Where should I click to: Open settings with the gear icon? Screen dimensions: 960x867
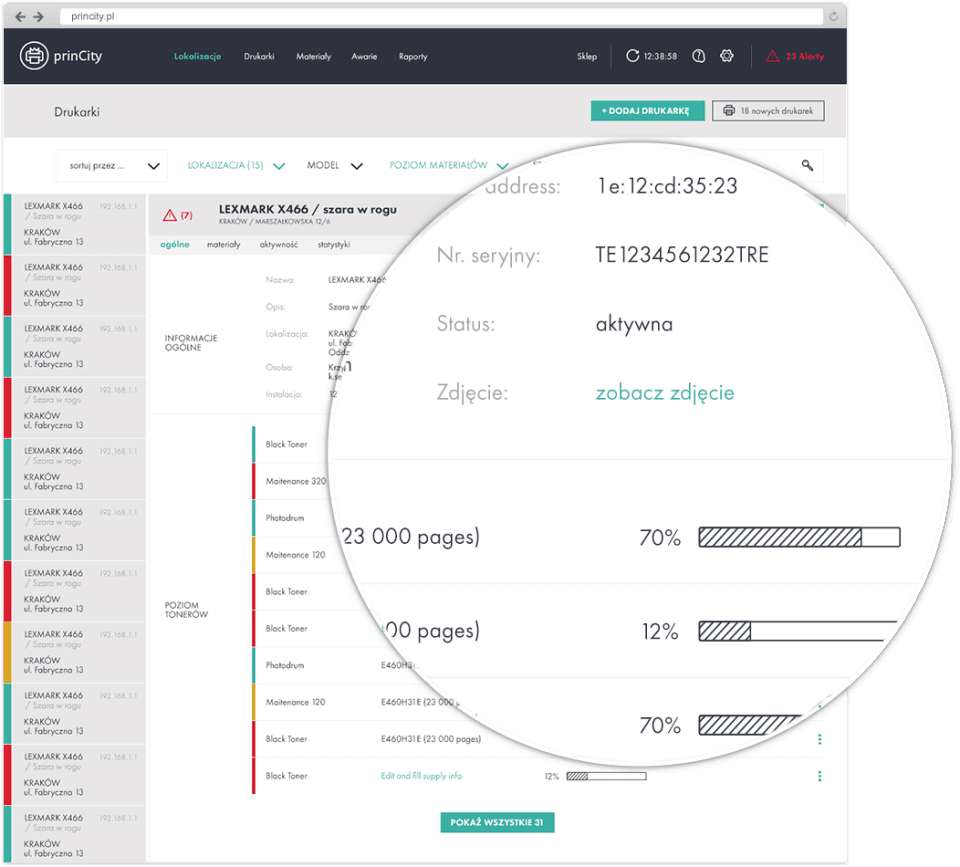727,56
